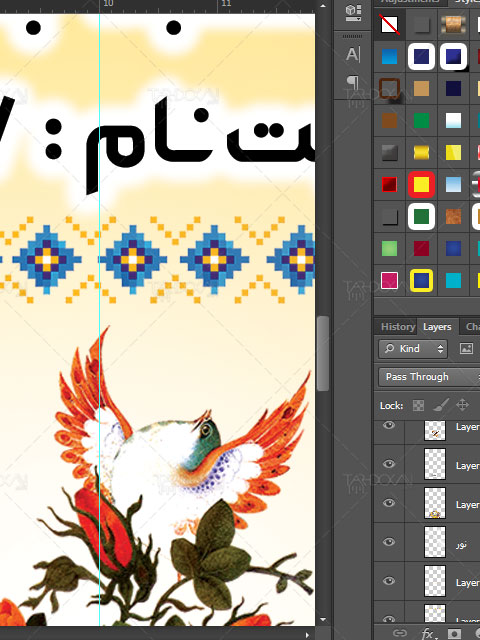Apply the sky blue gradient style
Screen dimensions: 480x640
click(x=453, y=184)
